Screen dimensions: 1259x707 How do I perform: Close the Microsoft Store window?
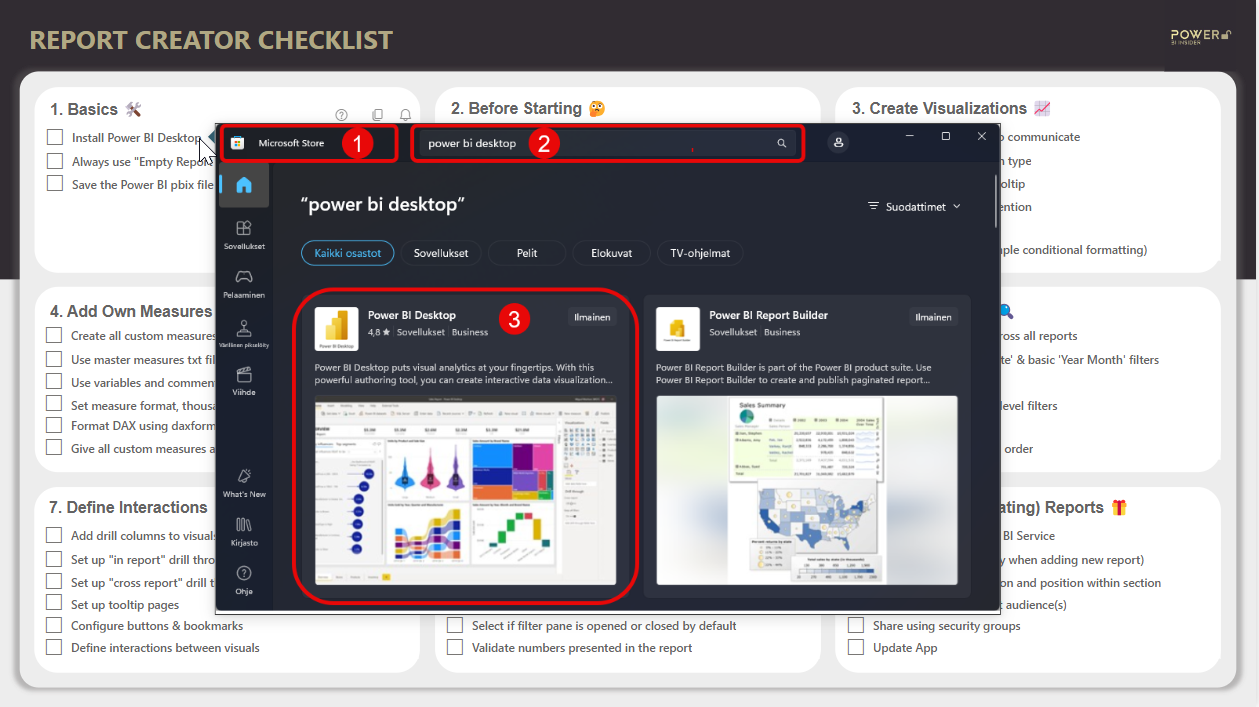pyautogui.click(x=981, y=136)
